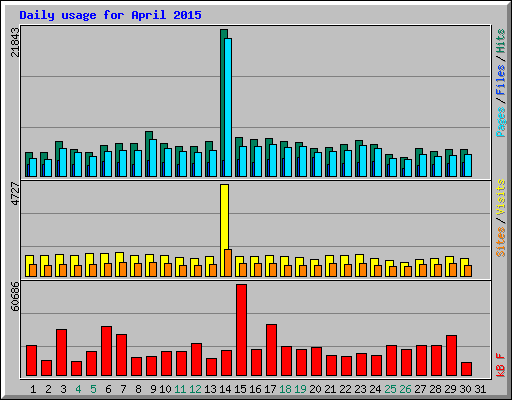
Task: Click the red "KB F" legend label
Action: pyautogui.click(x=501, y=365)
